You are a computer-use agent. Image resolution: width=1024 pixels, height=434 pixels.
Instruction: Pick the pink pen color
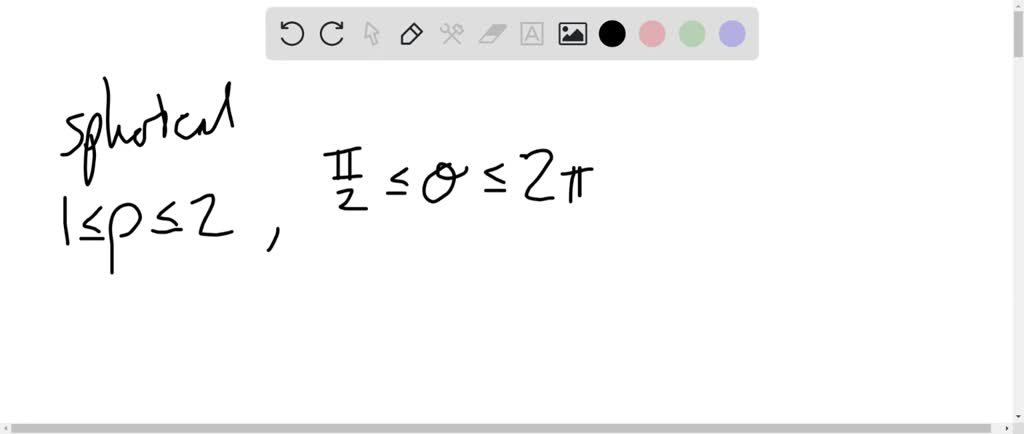pyautogui.click(x=652, y=34)
